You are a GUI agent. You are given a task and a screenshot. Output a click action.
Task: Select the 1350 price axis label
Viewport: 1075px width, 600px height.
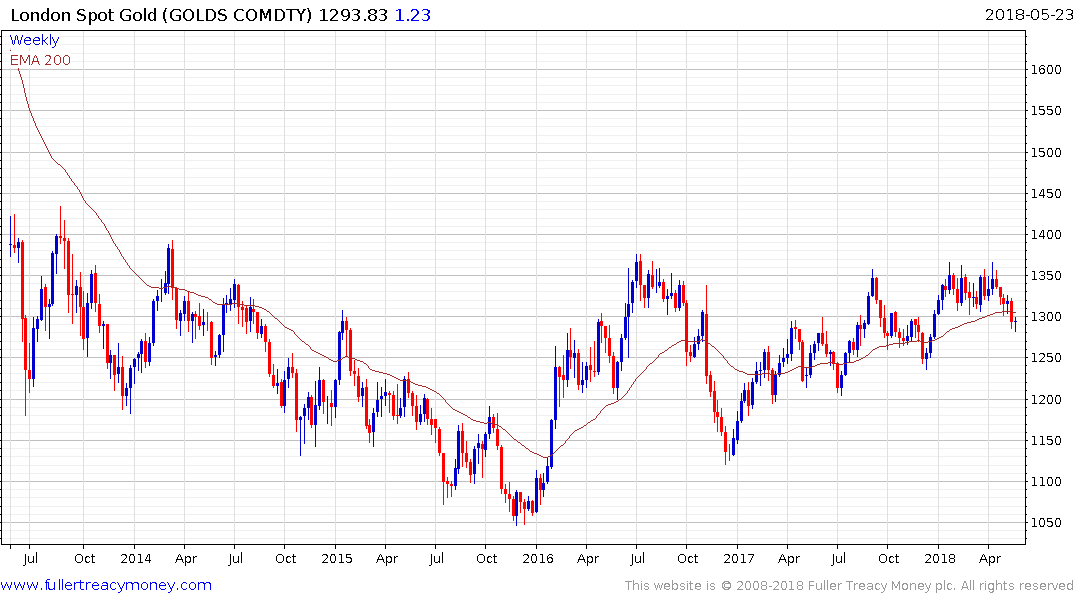(x=1046, y=276)
